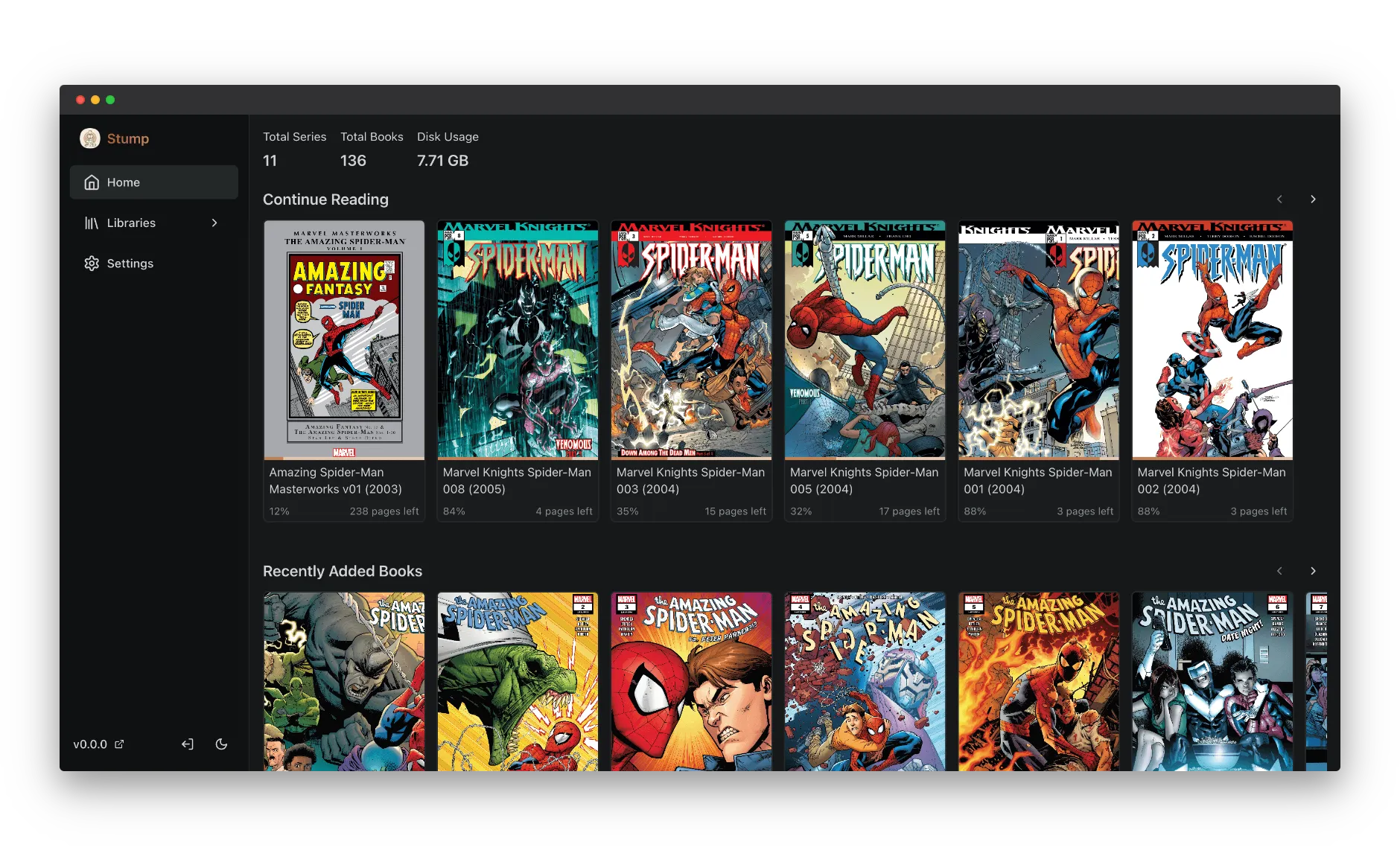1400x856 pixels.
Task: Click the Stump logo avatar icon
Action: coord(90,138)
